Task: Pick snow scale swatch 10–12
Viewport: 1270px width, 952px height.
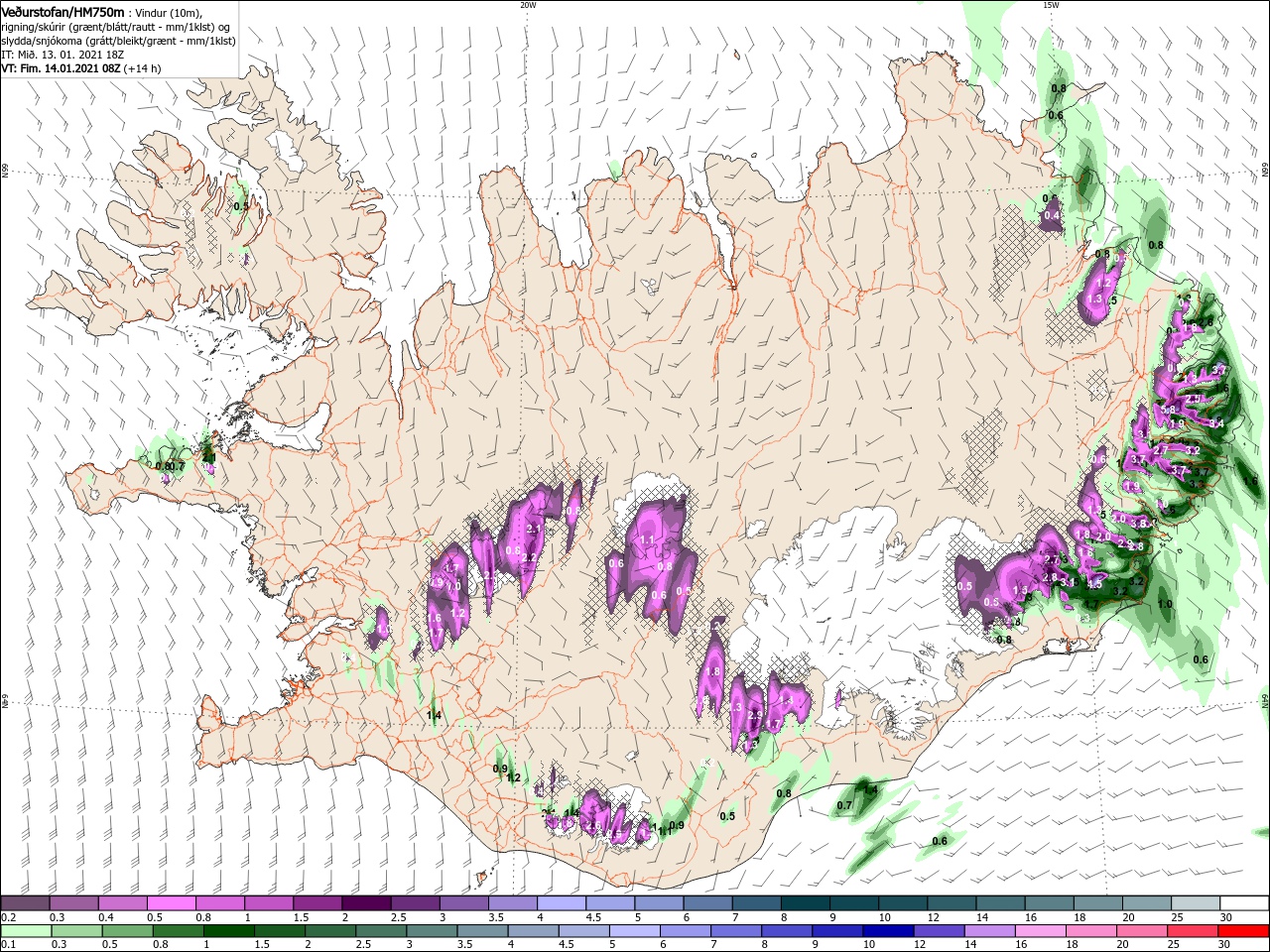Action: (x=903, y=903)
